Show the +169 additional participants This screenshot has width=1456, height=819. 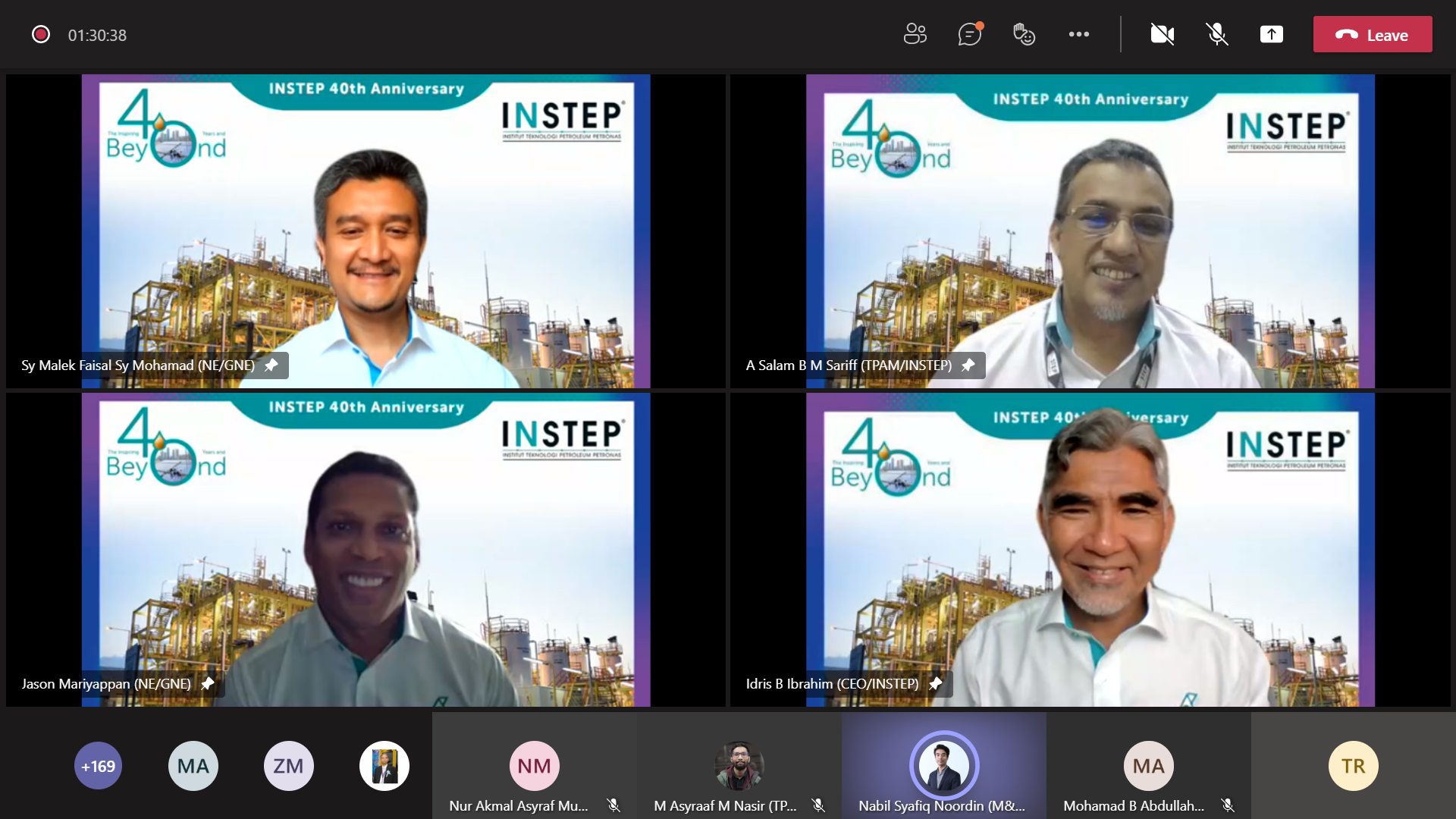pyautogui.click(x=98, y=766)
